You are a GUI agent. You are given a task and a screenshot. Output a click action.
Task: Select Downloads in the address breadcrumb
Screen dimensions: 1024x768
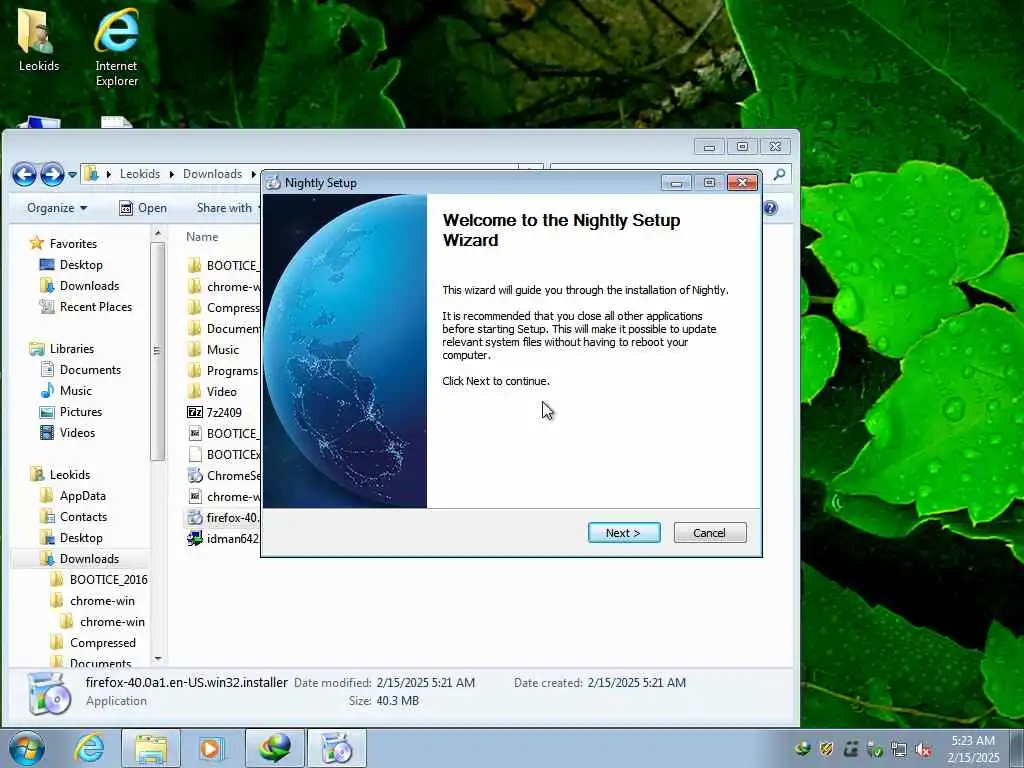(x=212, y=174)
